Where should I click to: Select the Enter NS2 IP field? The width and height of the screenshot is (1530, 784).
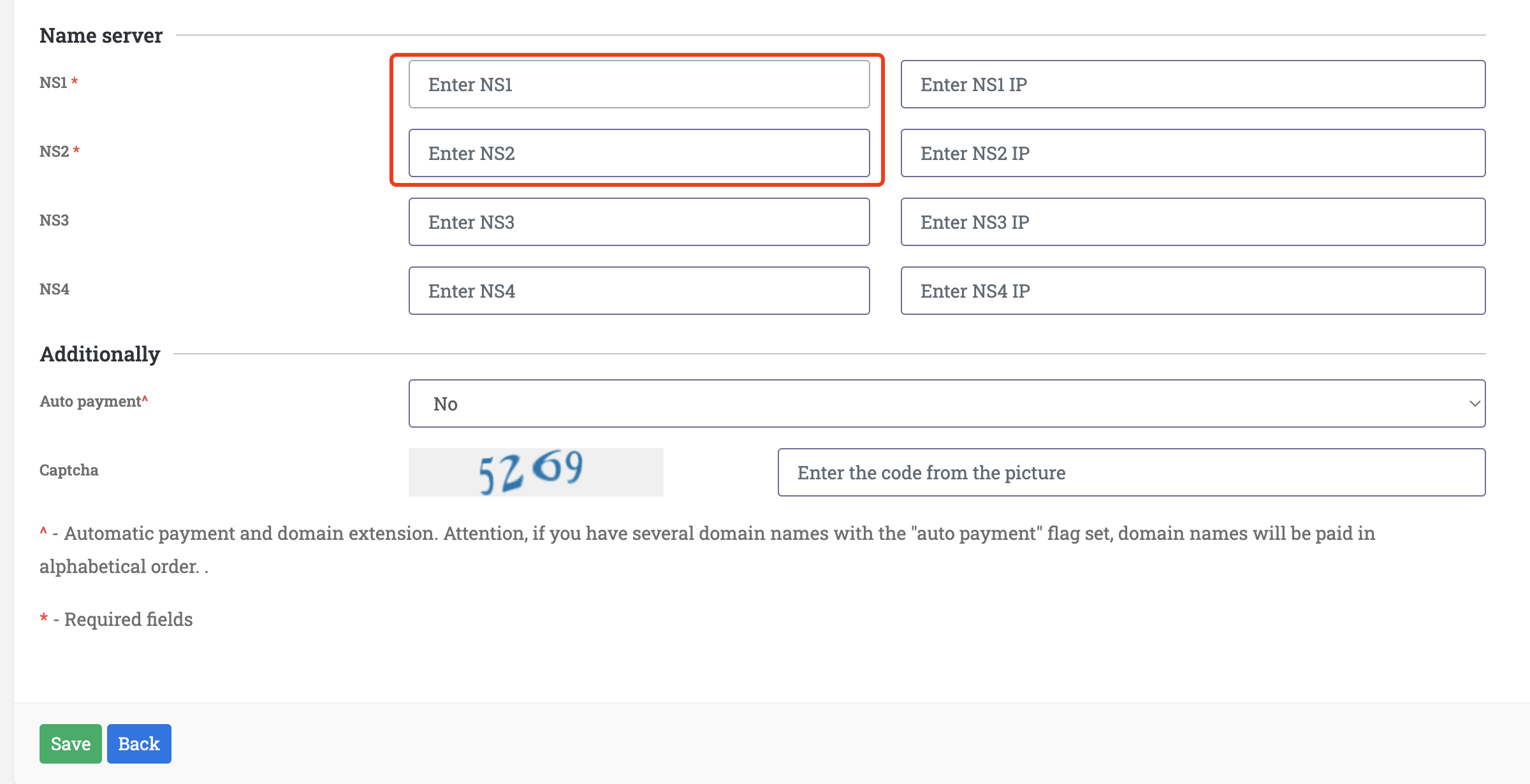tap(1193, 153)
